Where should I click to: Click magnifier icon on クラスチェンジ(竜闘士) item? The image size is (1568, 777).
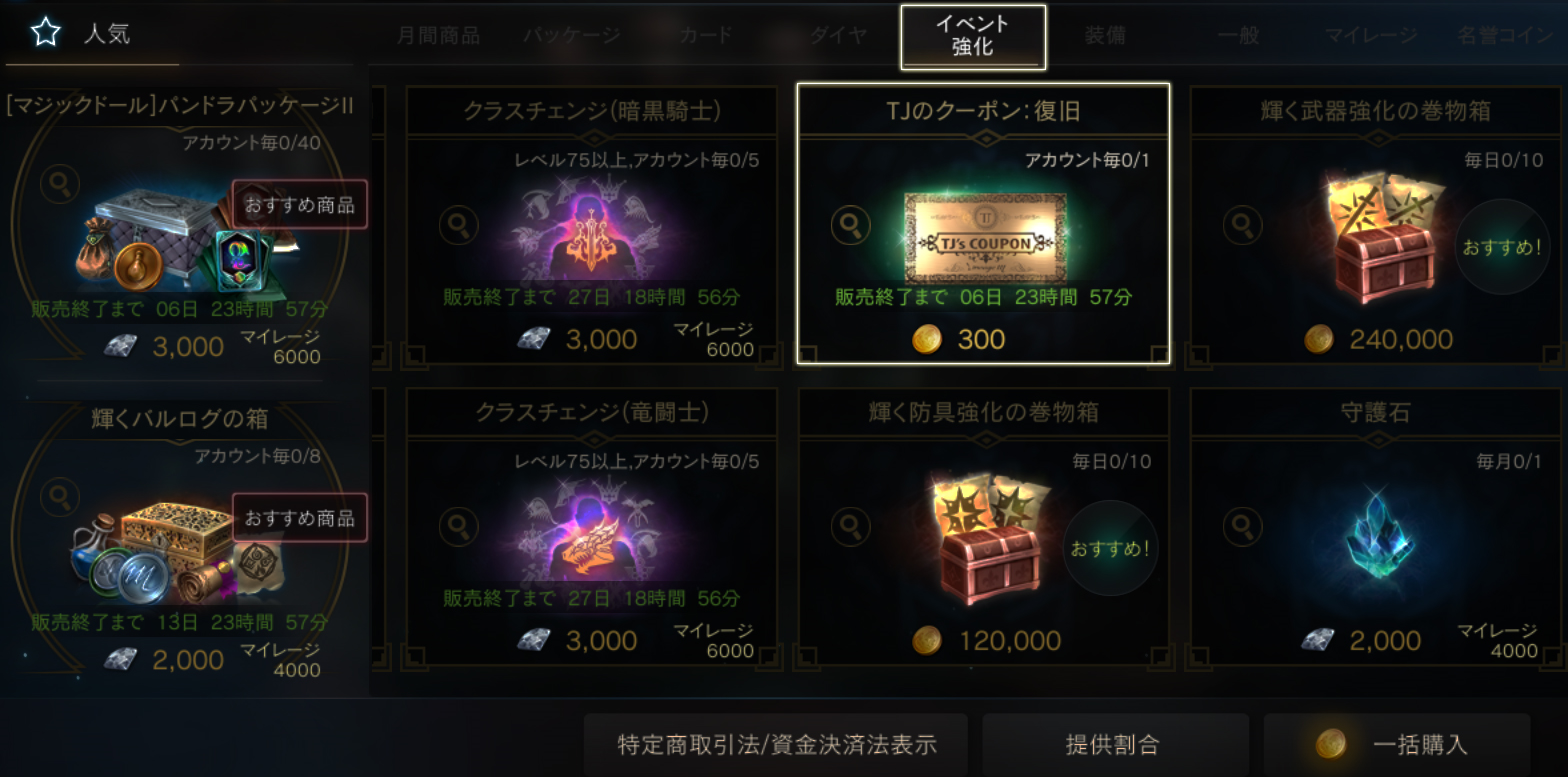point(458,525)
